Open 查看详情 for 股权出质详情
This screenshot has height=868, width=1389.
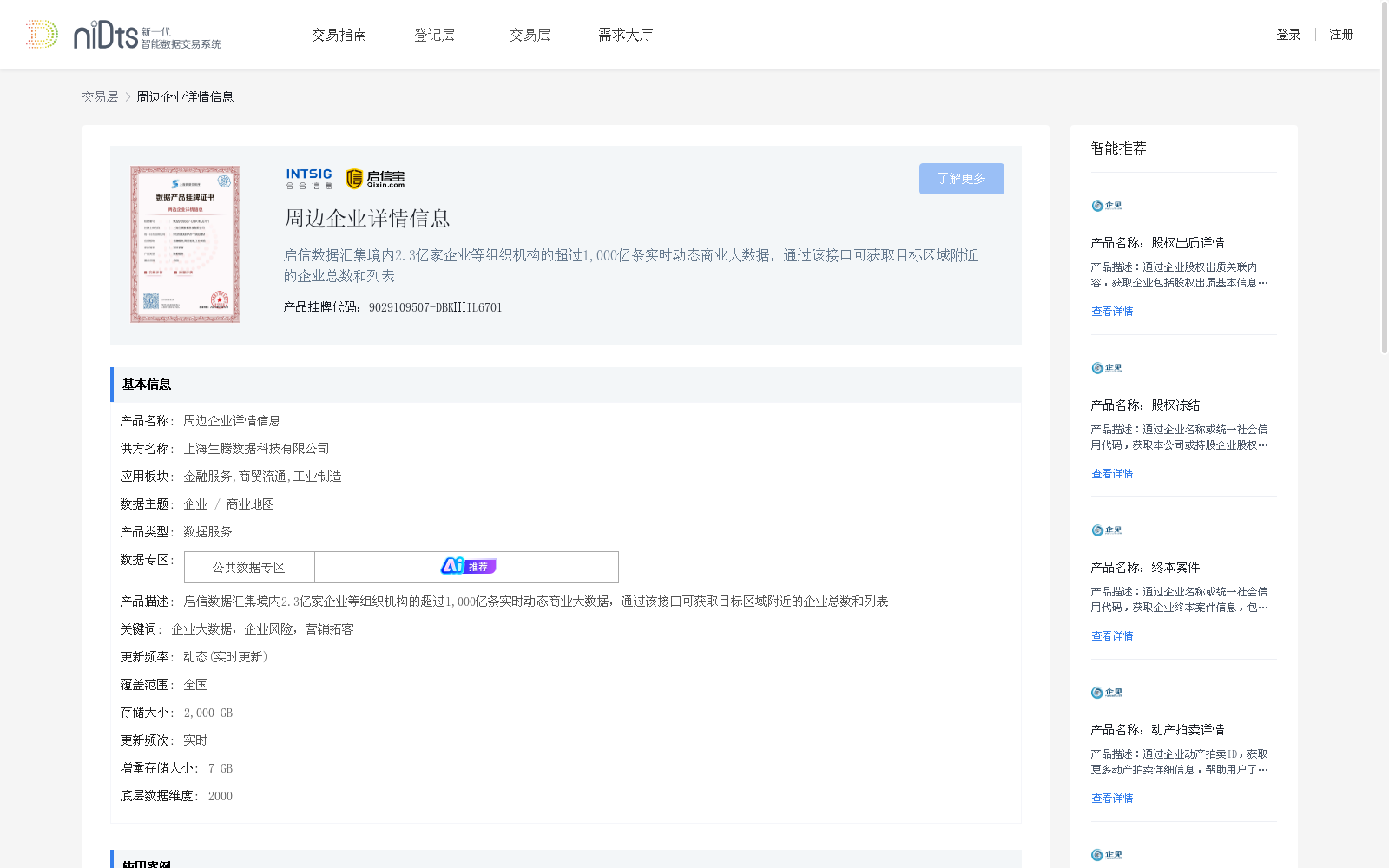tap(1112, 312)
